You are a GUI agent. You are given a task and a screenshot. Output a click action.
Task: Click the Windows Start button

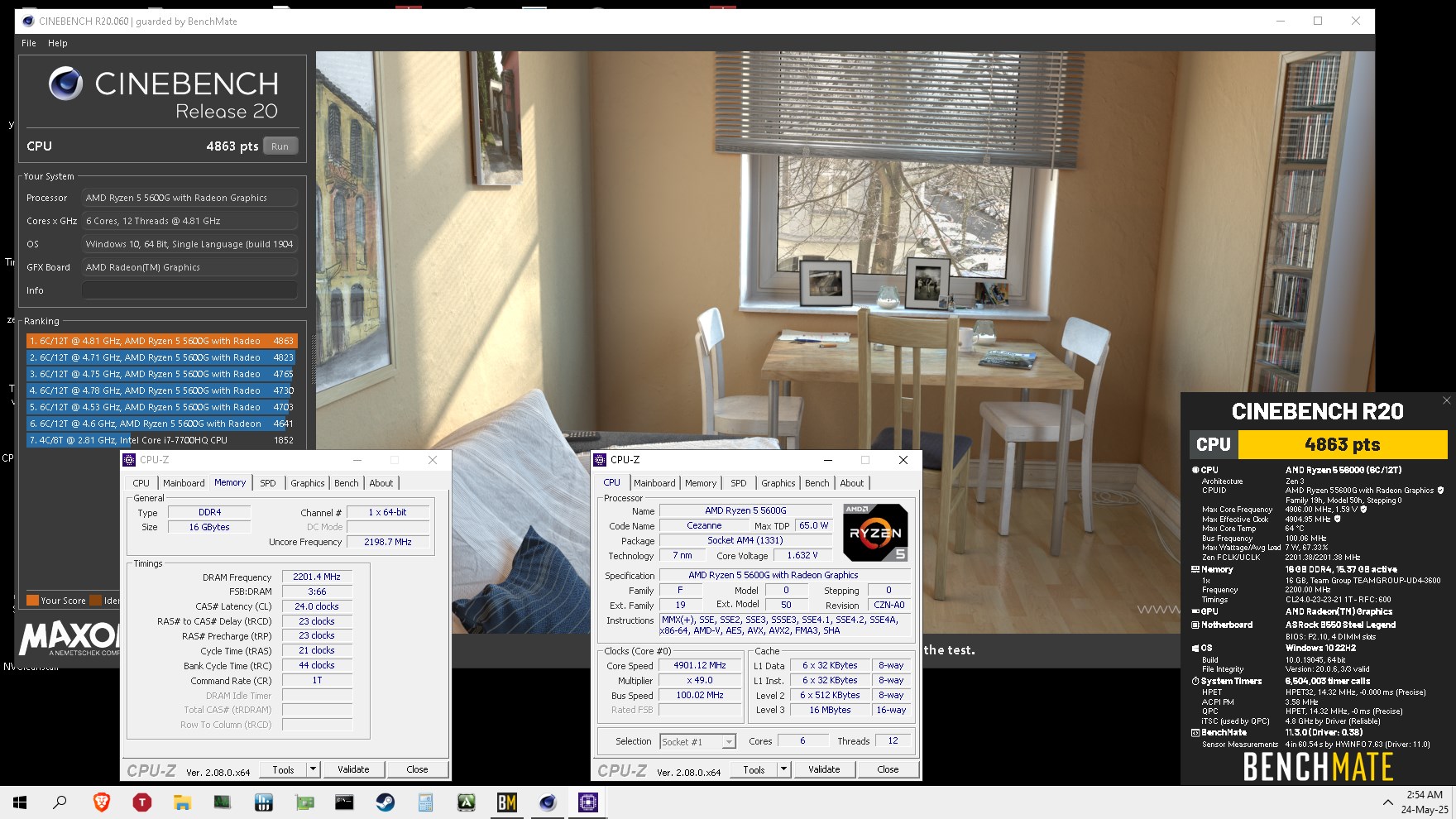20,802
